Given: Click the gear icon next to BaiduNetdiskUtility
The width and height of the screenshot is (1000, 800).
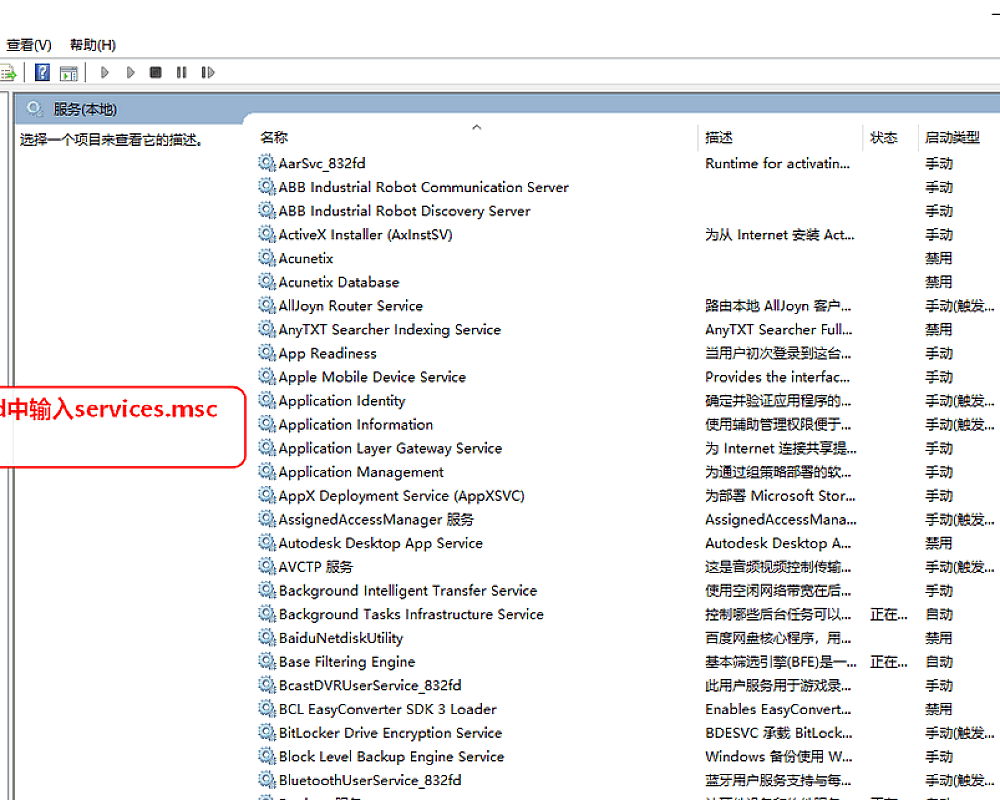Looking at the screenshot, I should 266,638.
